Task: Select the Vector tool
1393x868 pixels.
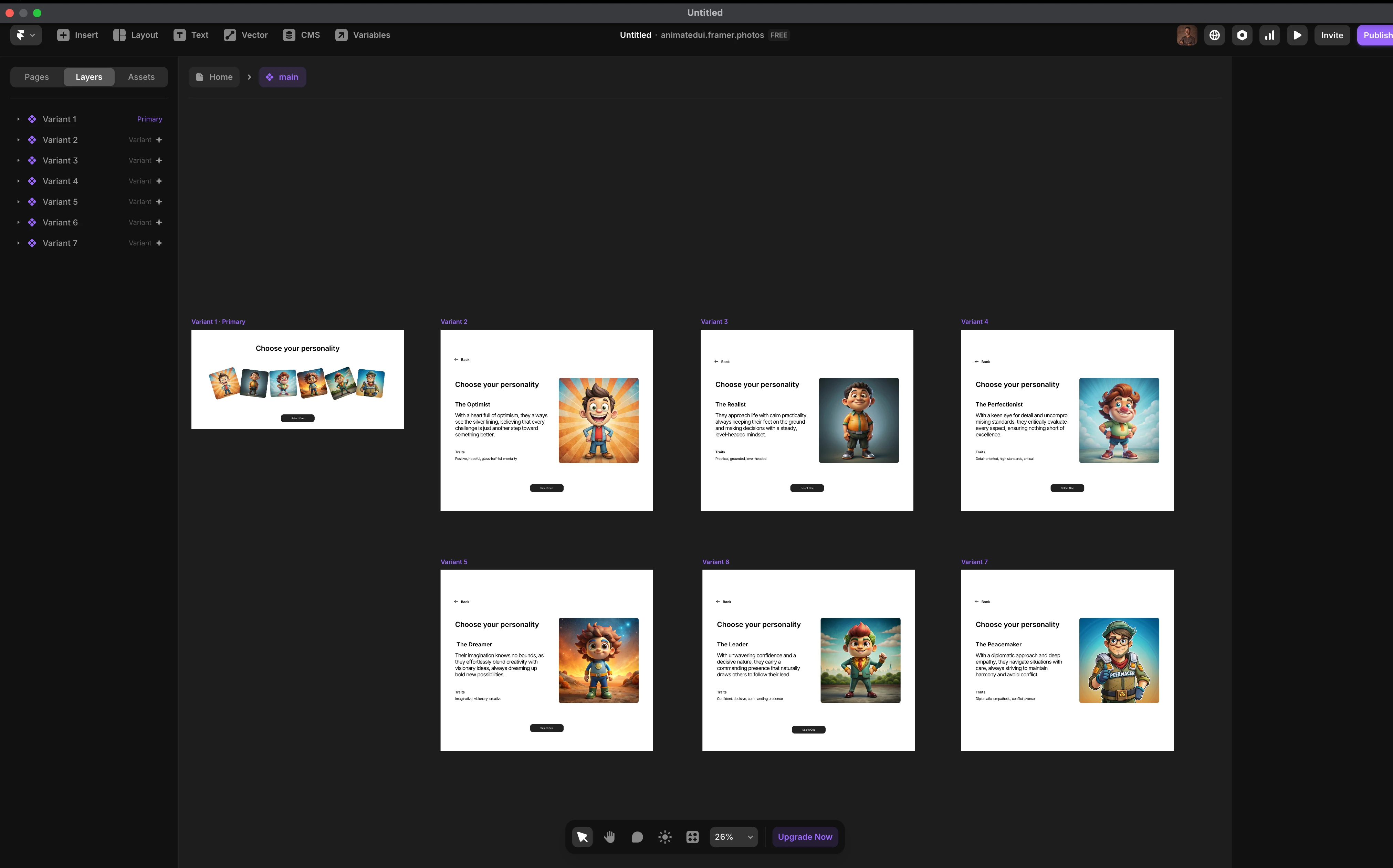Action: 246,35
